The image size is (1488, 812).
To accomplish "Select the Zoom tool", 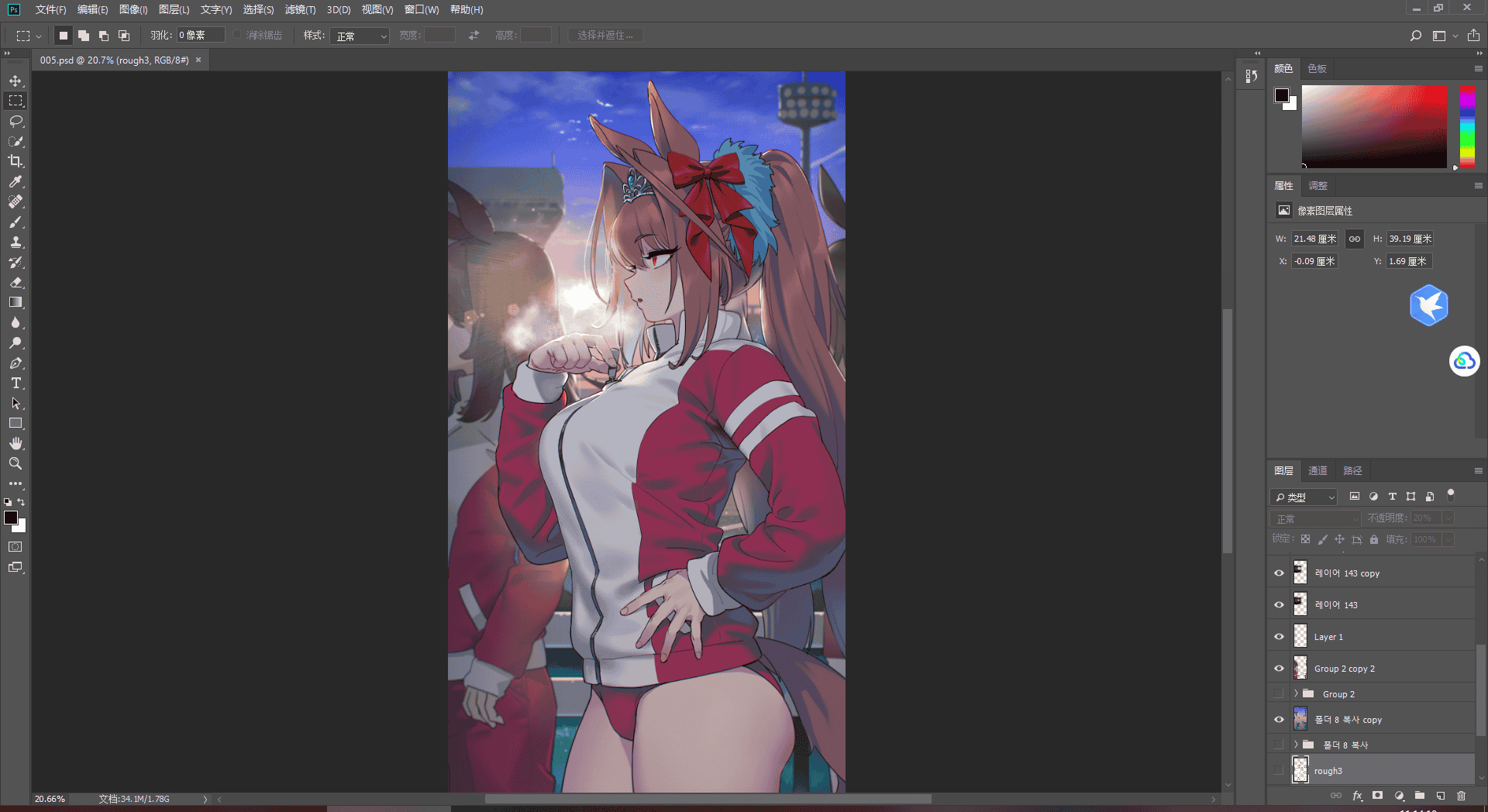I will click(15, 463).
